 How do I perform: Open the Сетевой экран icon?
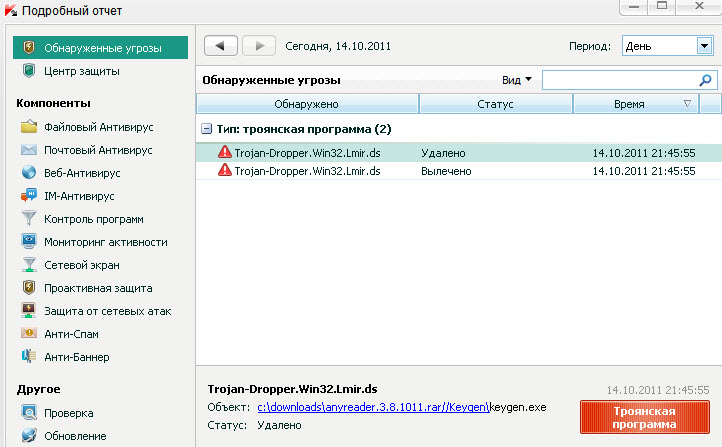click(x=29, y=265)
